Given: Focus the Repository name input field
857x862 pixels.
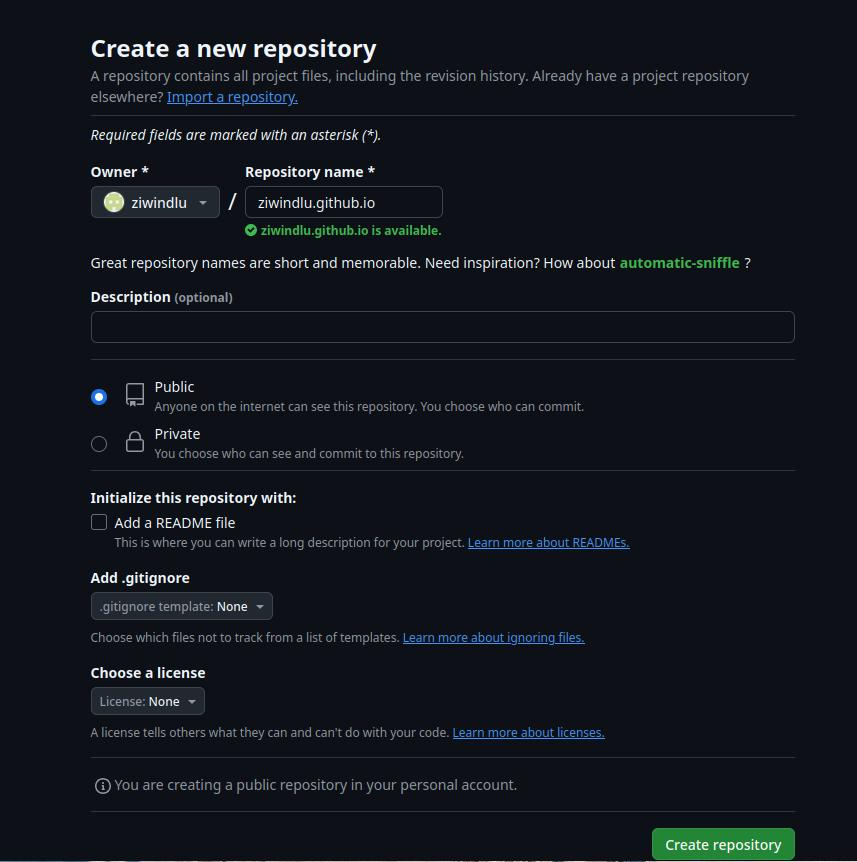Looking at the screenshot, I should tap(344, 202).
